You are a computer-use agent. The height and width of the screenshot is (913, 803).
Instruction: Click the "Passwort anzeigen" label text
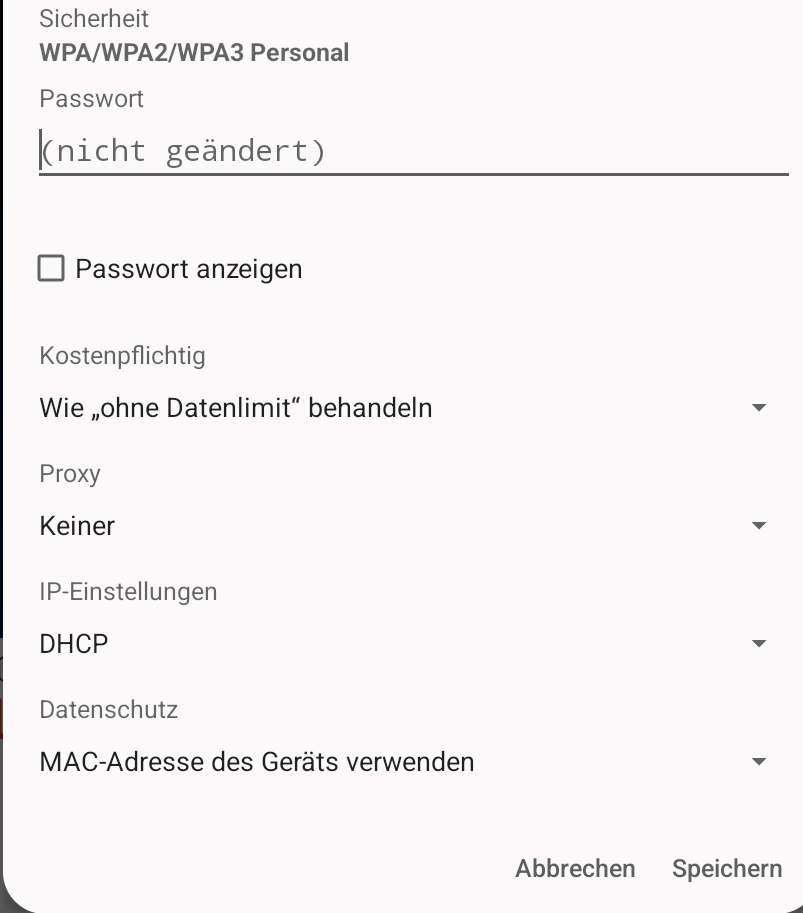tap(189, 269)
